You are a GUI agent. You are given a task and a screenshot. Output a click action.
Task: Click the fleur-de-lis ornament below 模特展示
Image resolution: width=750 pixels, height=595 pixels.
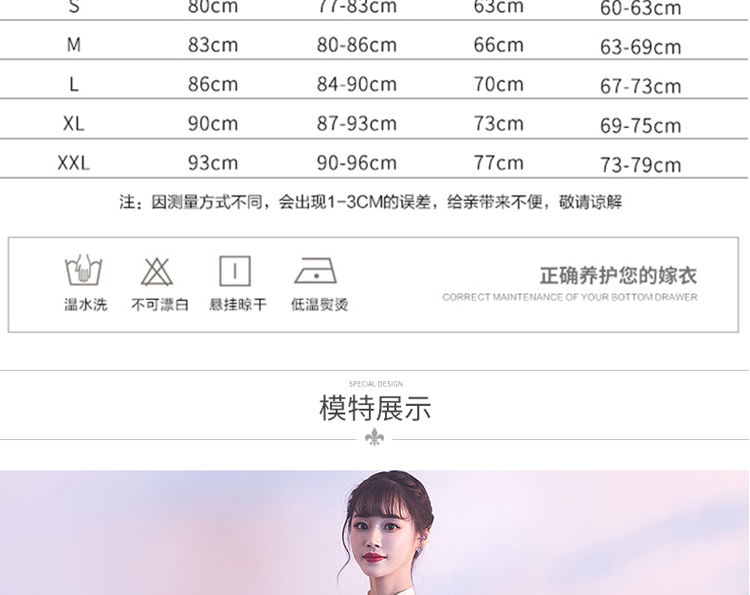[x=374, y=437]
